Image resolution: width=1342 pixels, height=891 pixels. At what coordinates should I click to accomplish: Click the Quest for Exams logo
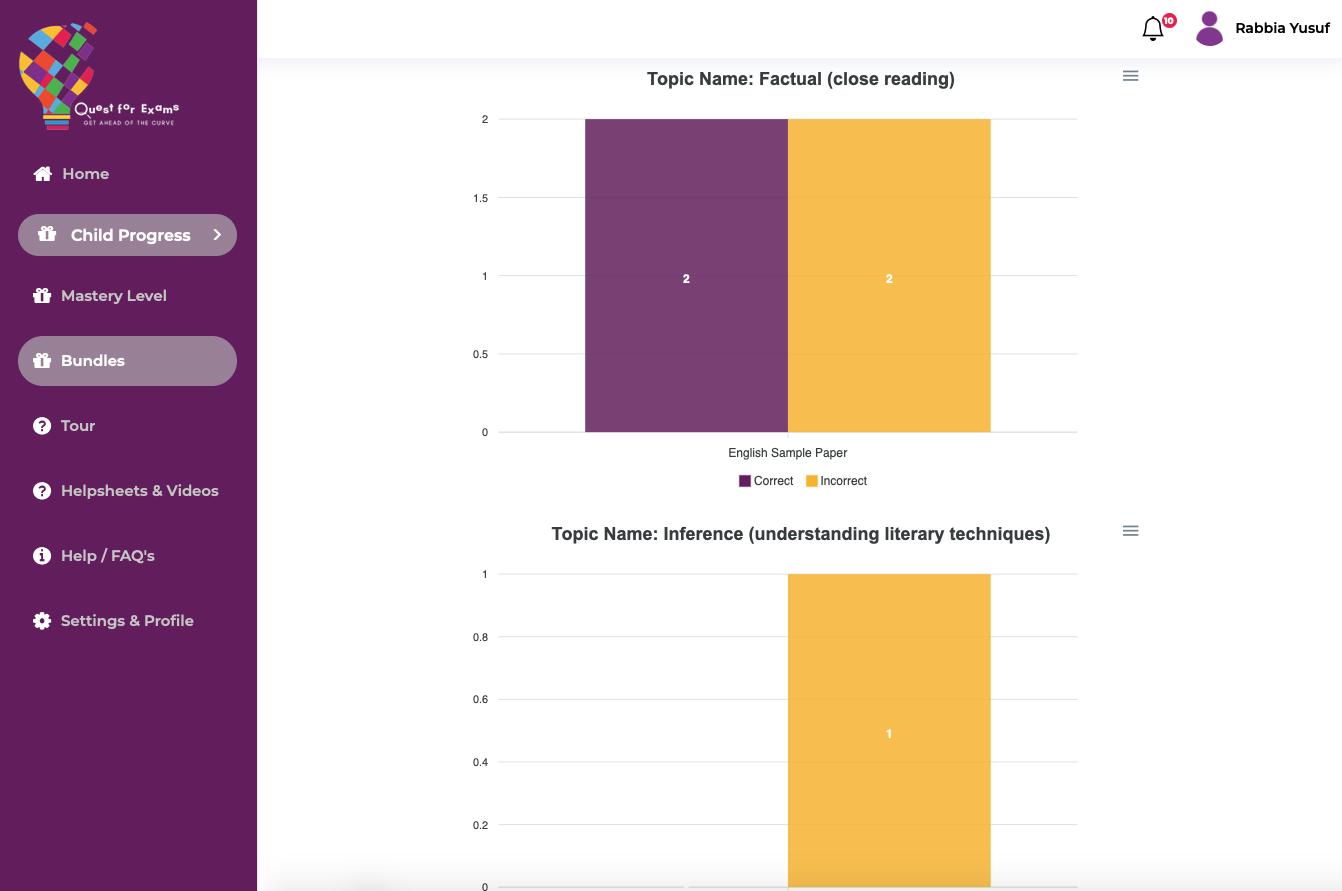click(x=98, y=76)
